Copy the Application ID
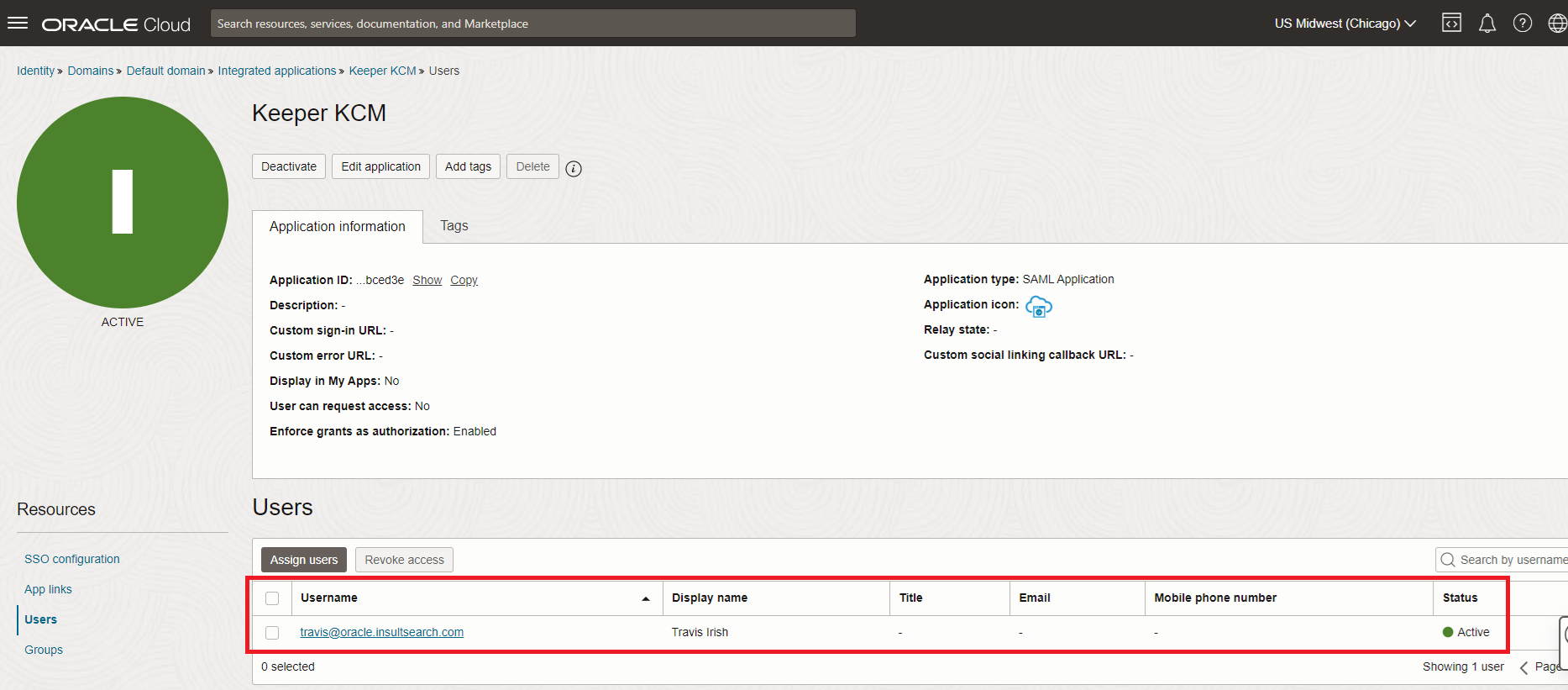The width and height of the screenshot is (1568, 690). 464,280
